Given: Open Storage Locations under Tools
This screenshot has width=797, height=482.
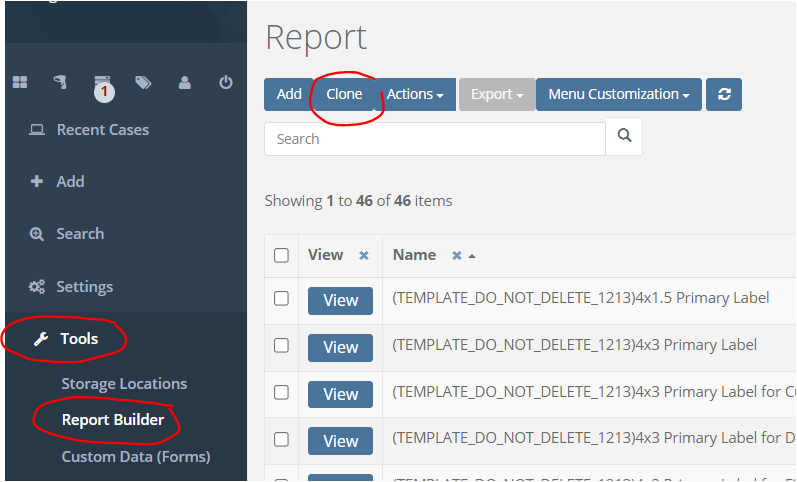Looking at the screenshot, I should coord(124,384).
